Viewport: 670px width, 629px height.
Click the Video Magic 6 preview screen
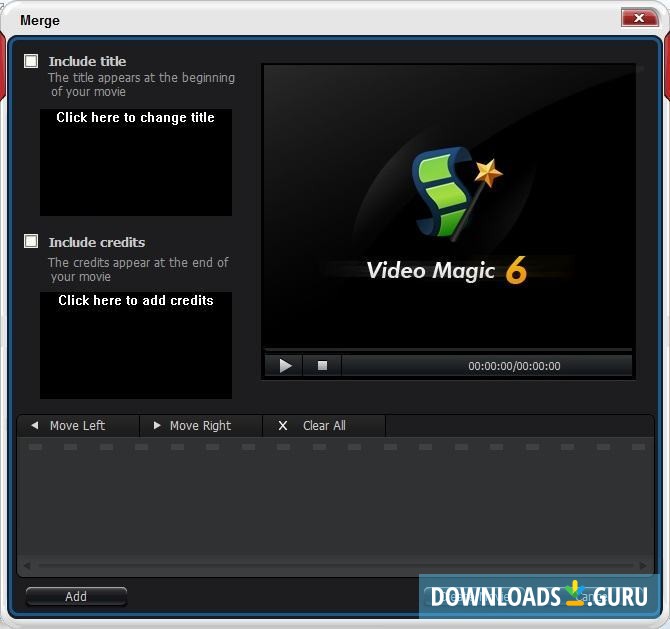pos(448,206)
